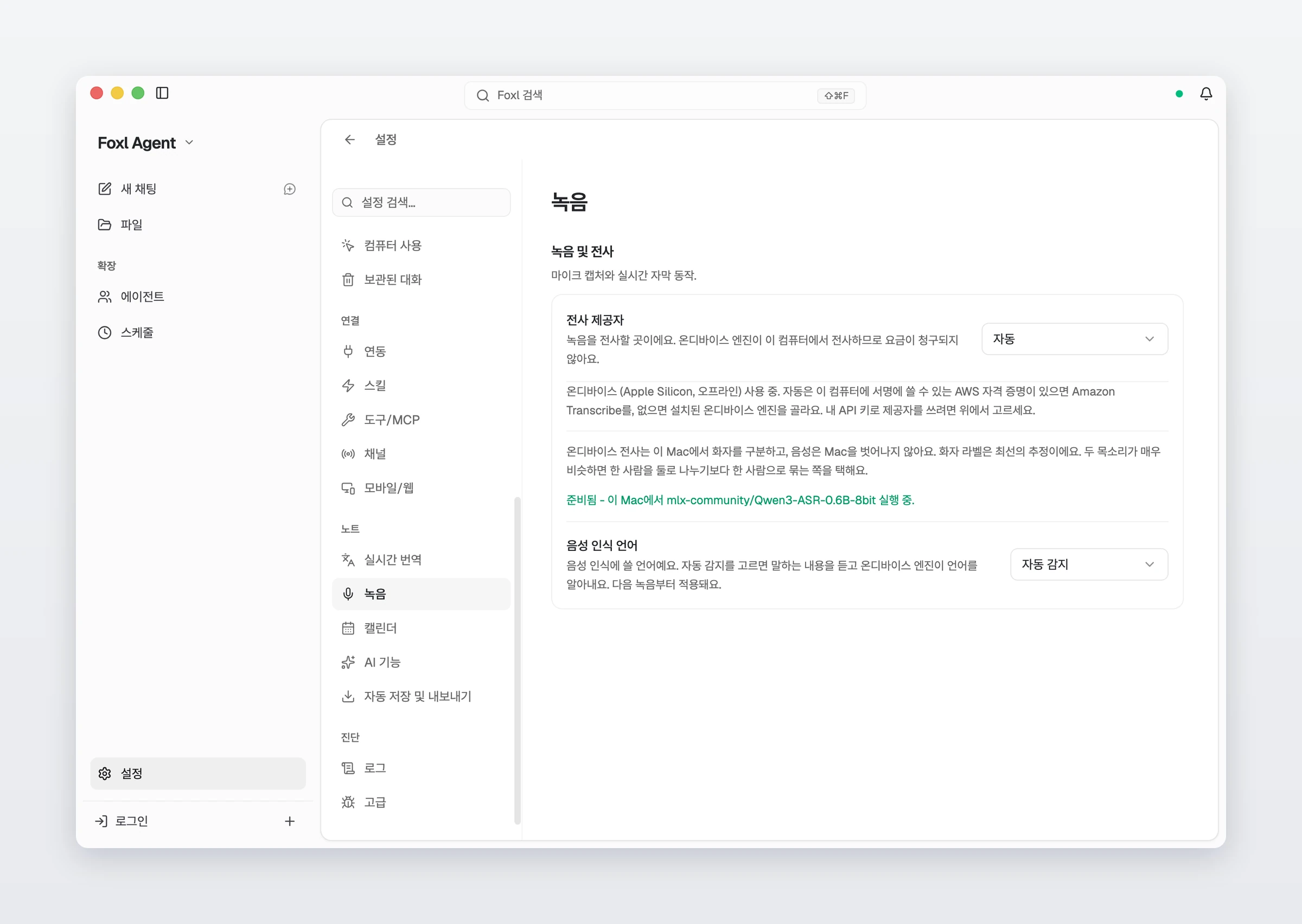Image resolution: width=1302 pixels, height=924 pixels.
Task: Click the 설정 gear icon in sidebar
Action: [105, 774]
